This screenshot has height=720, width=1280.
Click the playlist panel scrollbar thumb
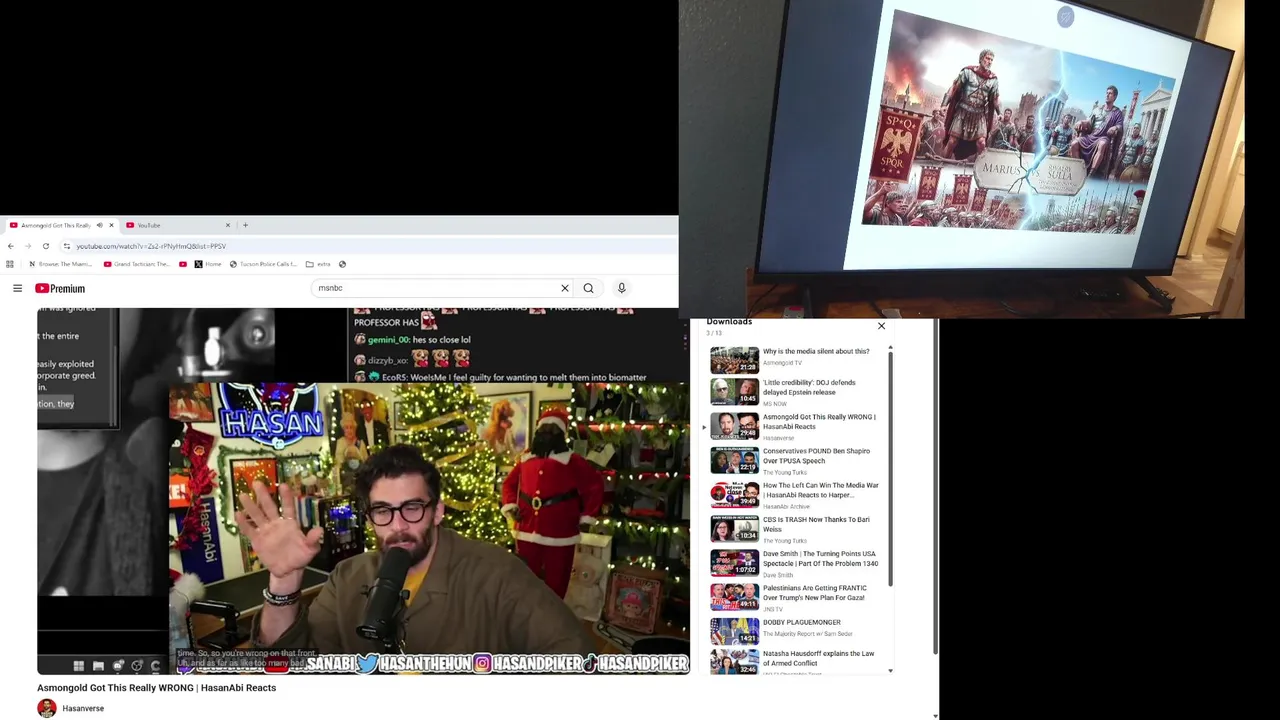890,470
